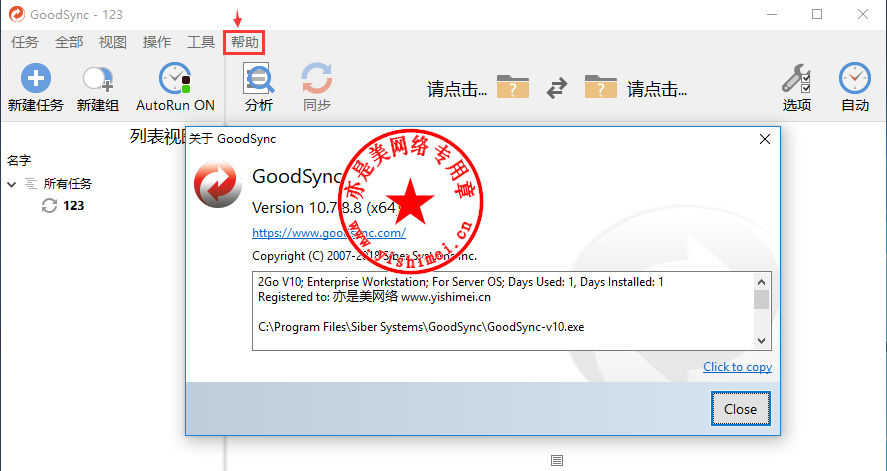887x471 pixels.
Task: Open the 操作 (Action) menu
Action: point(157,42)
